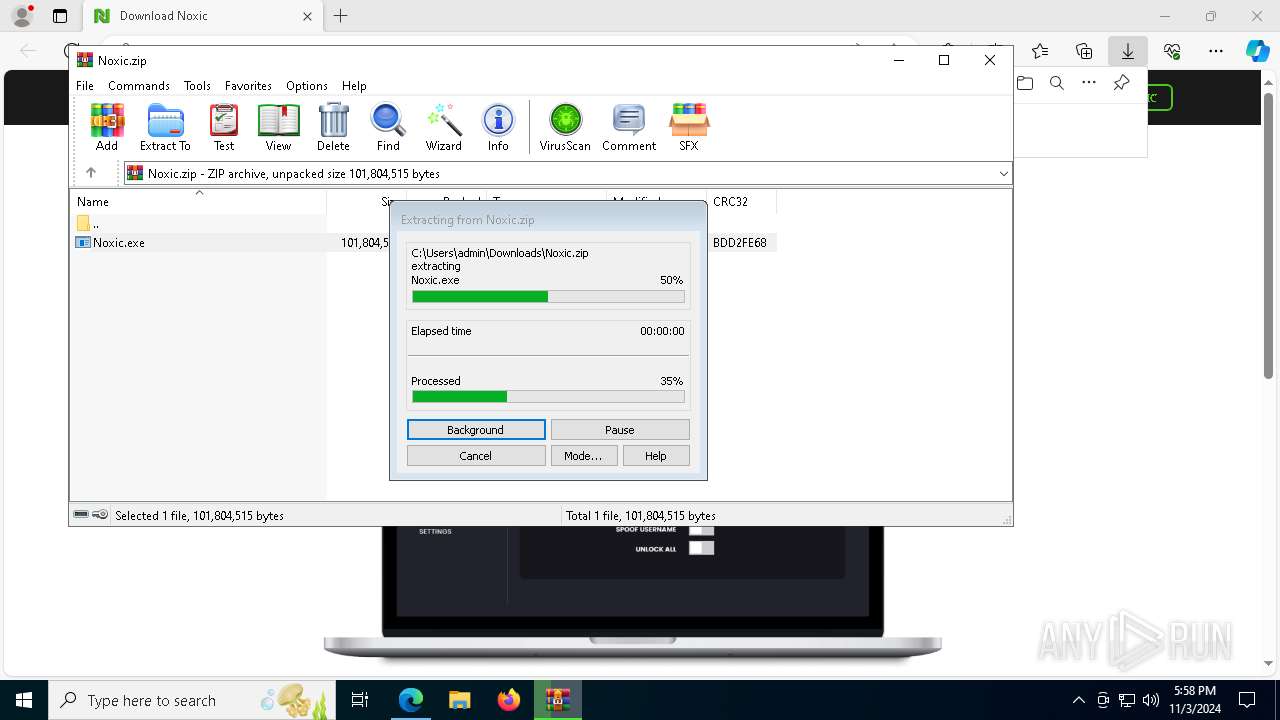
Task: Open the Wizard tool
Action: point(444,127)
